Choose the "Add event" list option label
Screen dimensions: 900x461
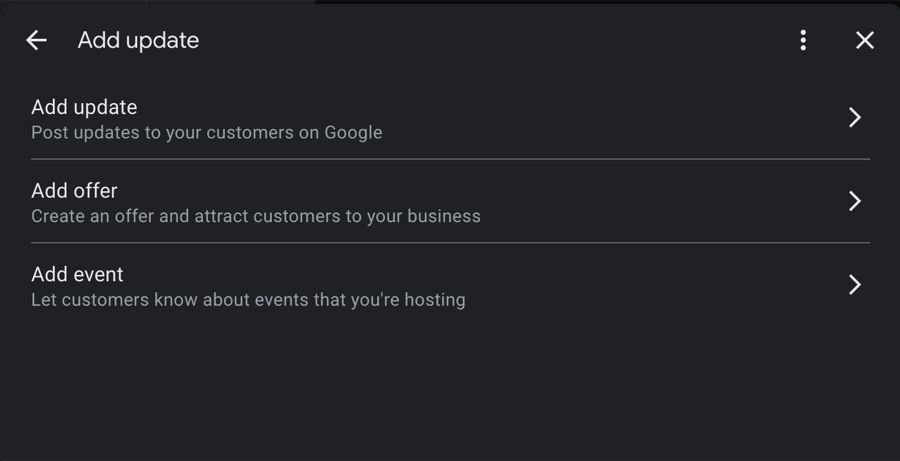tap(77, 274)
